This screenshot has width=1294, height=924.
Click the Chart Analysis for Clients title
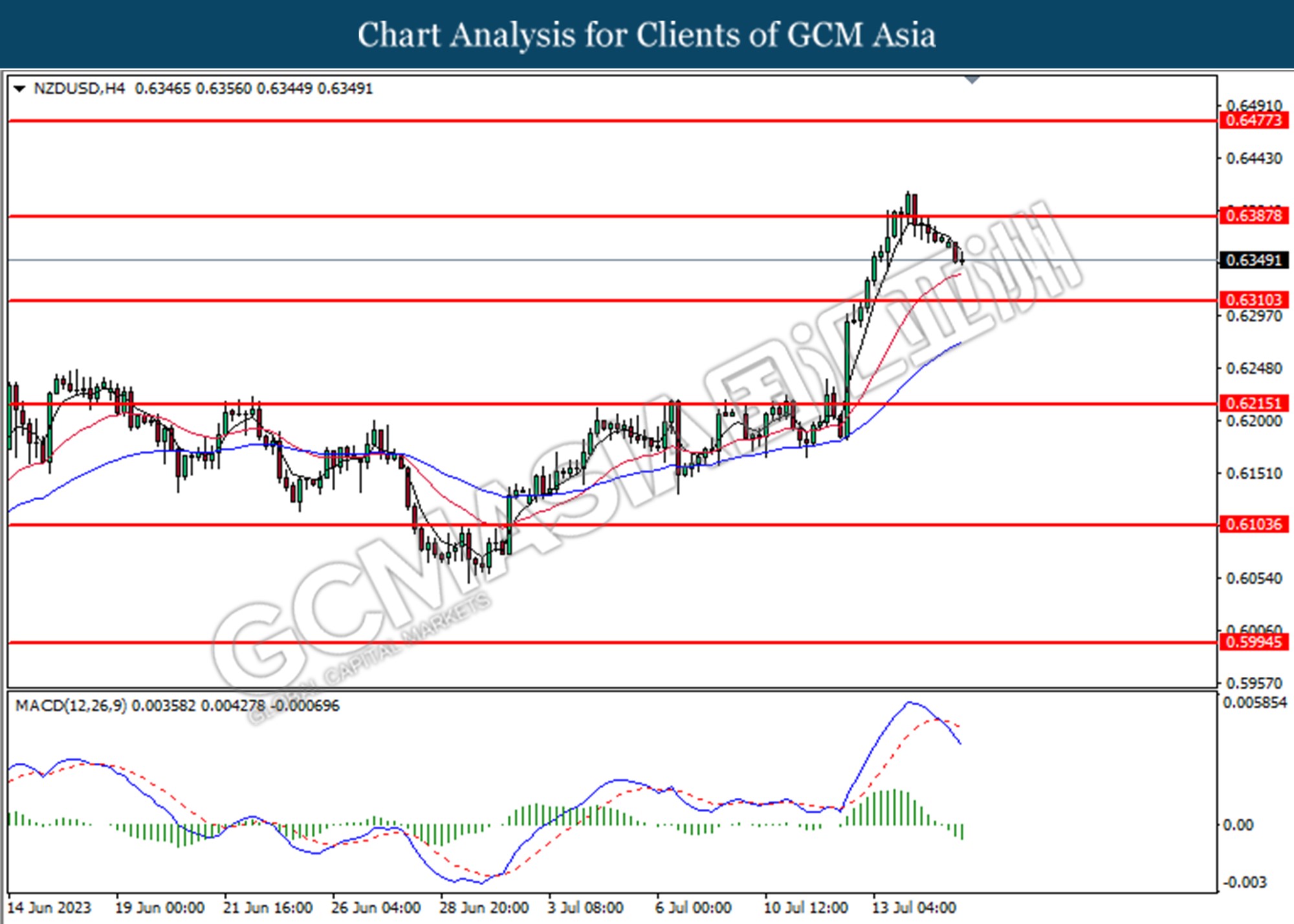point(647,35)
